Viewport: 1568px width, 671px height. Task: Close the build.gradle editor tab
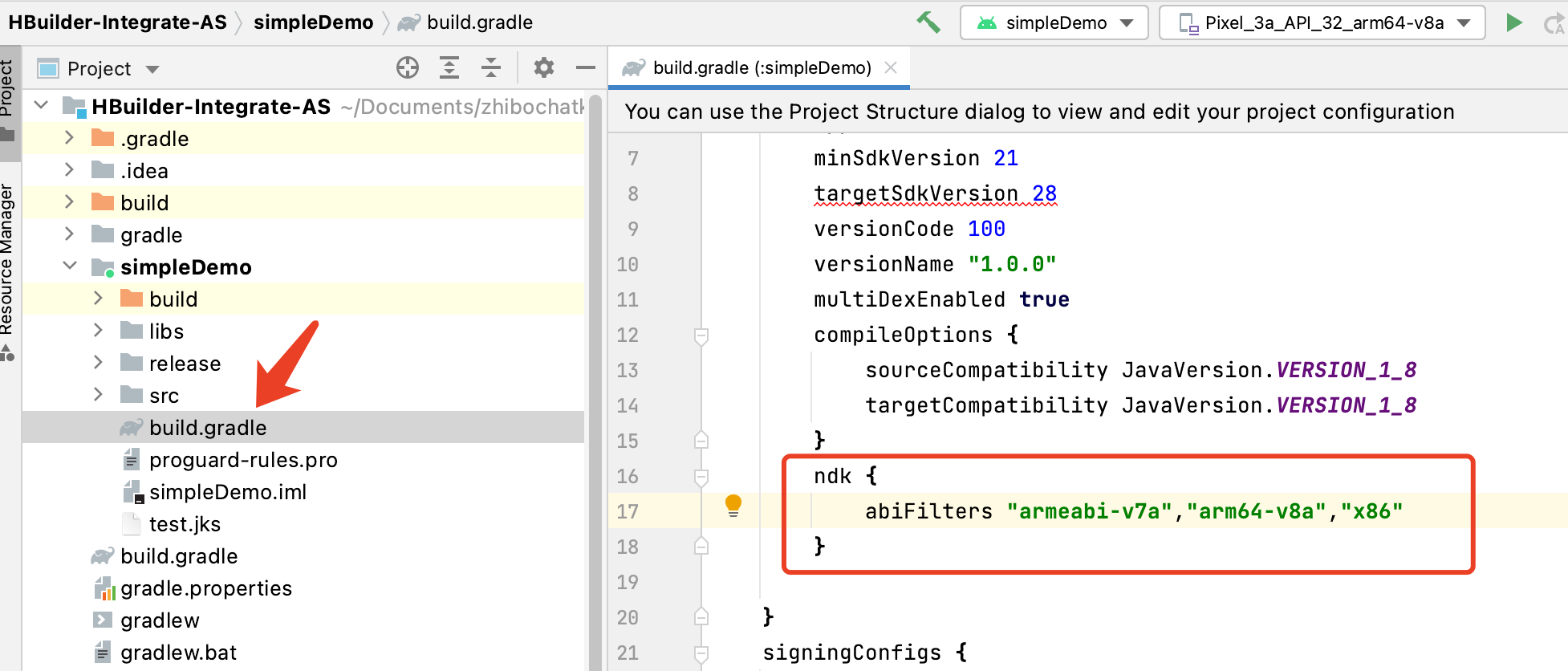click(891, 68)
